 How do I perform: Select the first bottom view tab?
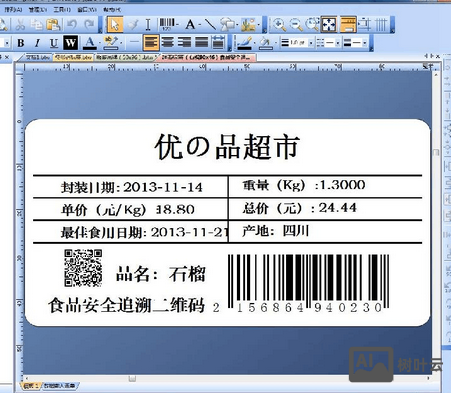pyautogui.click(x=30, y=386)
